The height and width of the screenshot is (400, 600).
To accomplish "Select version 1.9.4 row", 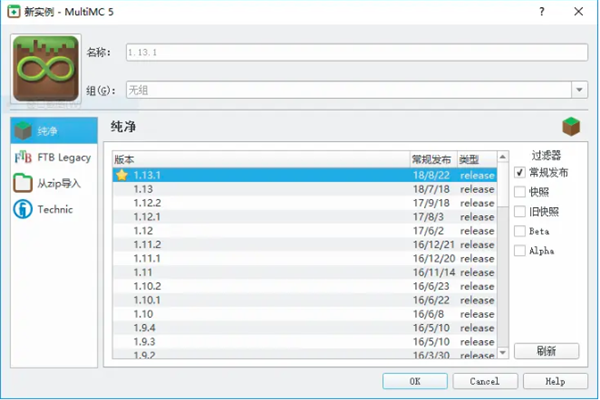I will 305,328.
